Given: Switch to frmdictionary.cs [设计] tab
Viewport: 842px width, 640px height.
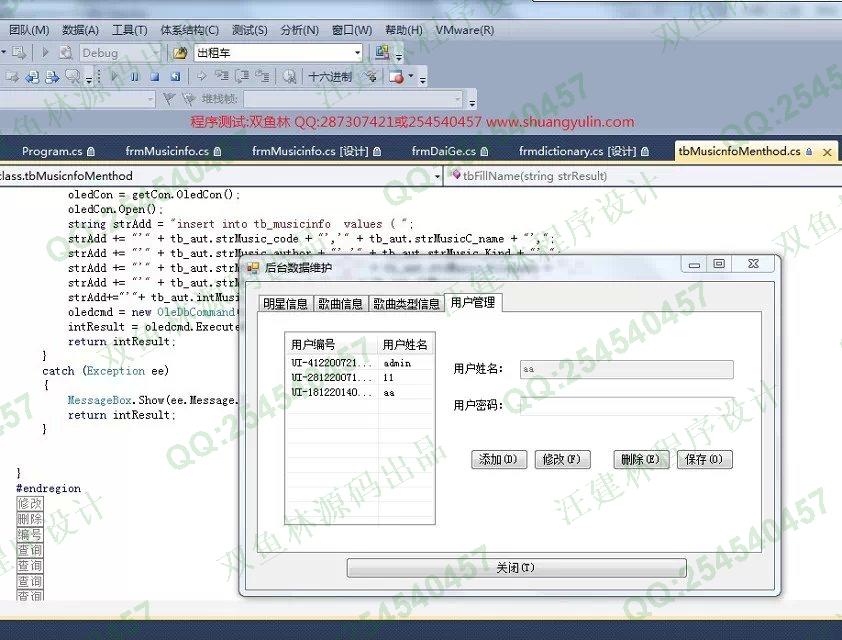Looking at the screenshot, I should click(583, 151).
